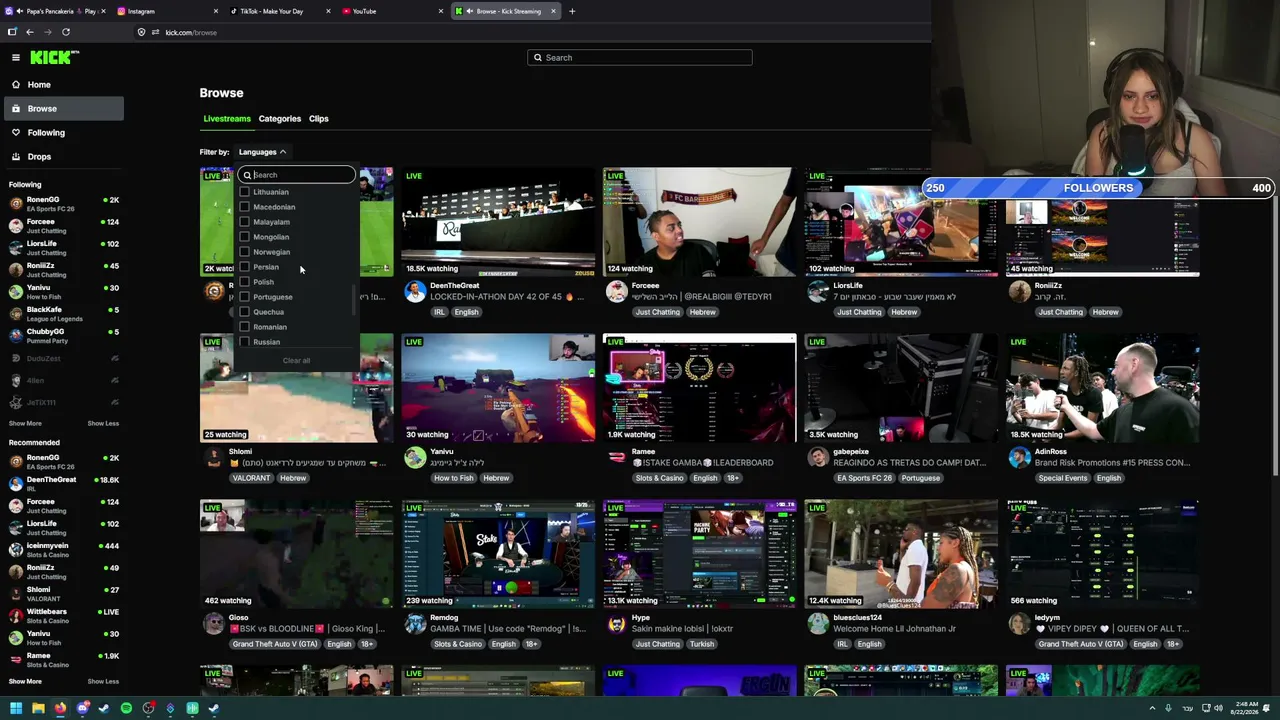Switch to the YouTube browser tab
Viewport: 1280px width, 720px height.
coord(392,11)
